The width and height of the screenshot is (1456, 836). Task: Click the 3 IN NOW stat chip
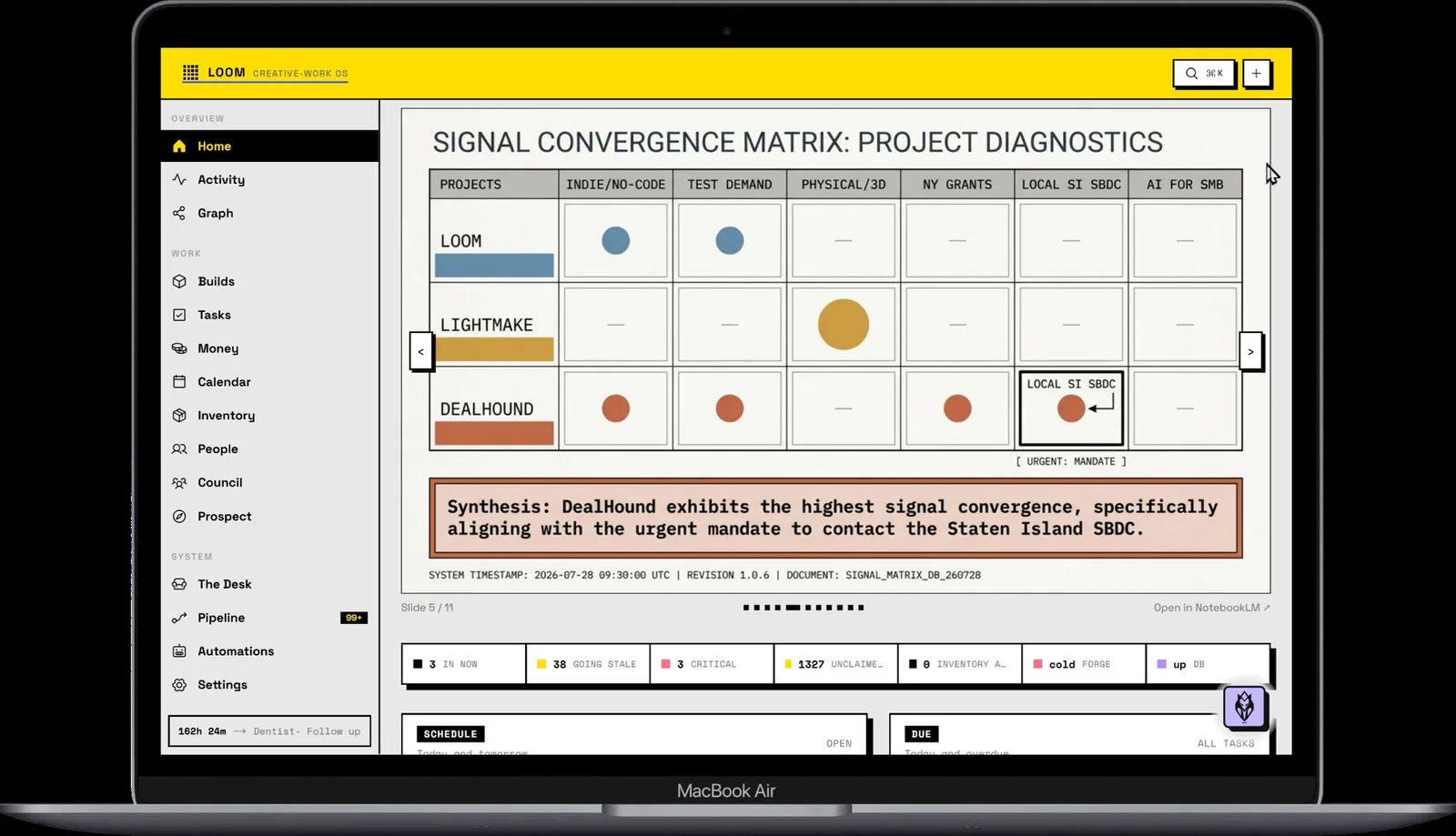tap(463, 664)
